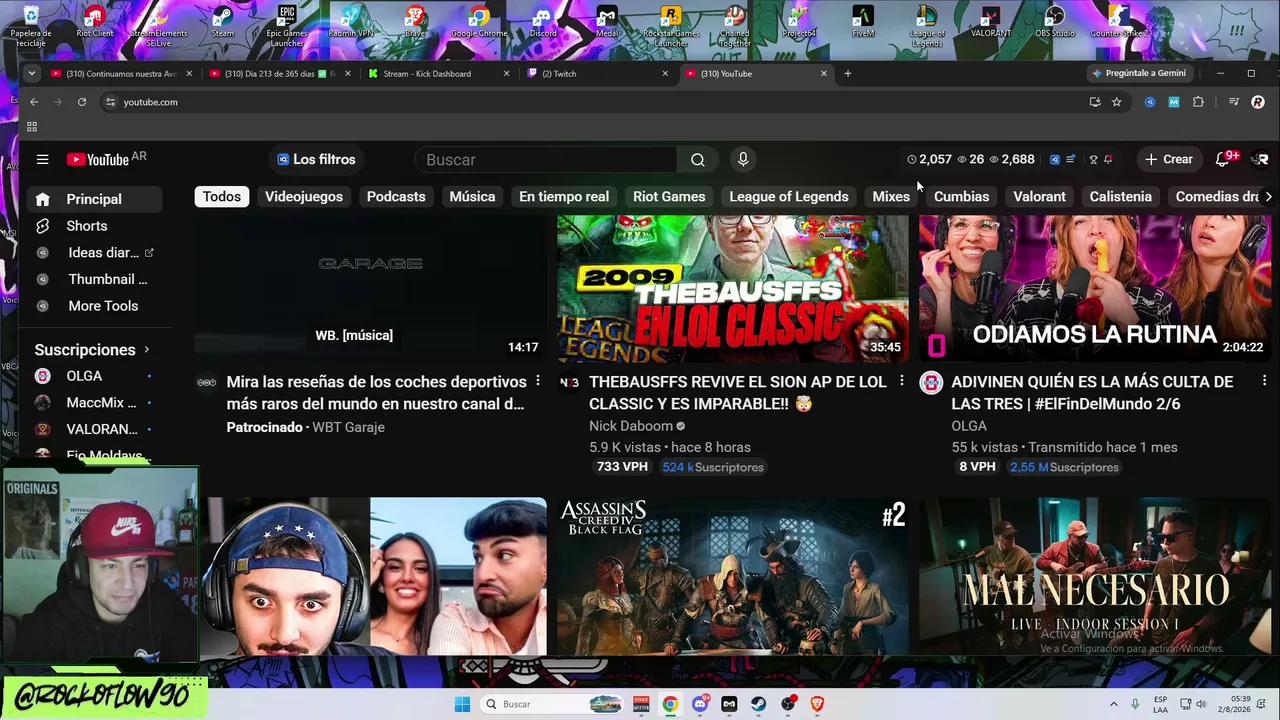
Task: Open site information icon in address bar
Action: pos(110,102)
